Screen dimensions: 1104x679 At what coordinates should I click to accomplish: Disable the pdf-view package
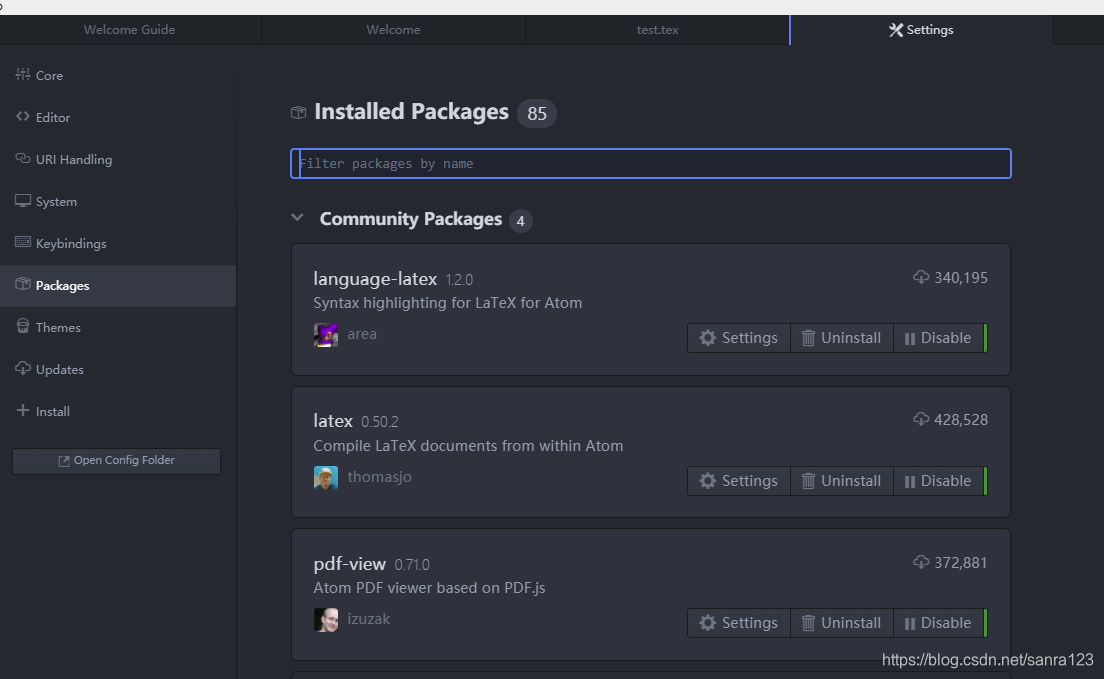point(939,623)
